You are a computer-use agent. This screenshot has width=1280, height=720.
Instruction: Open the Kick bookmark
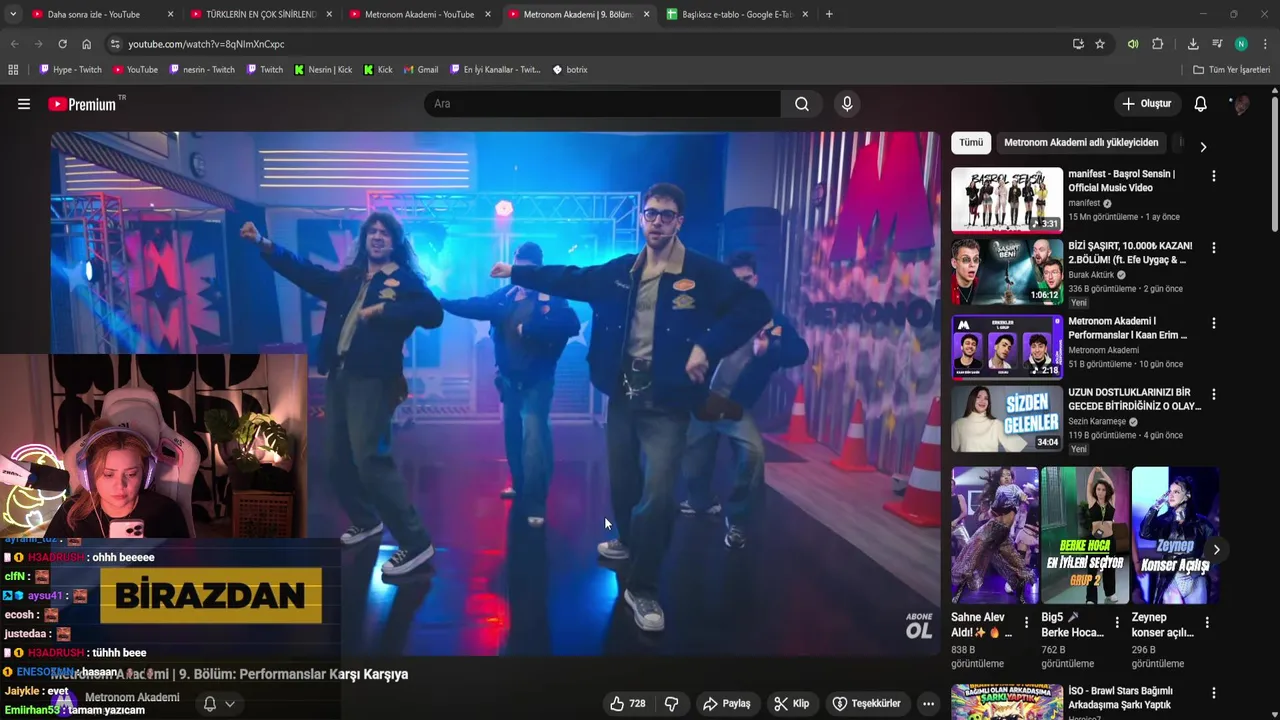coord(377,70)
